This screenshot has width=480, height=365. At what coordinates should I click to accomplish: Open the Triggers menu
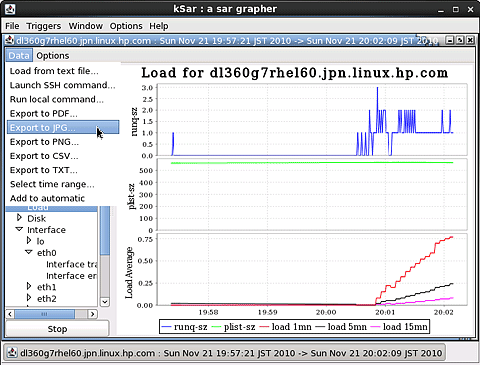tap(44, 26)
